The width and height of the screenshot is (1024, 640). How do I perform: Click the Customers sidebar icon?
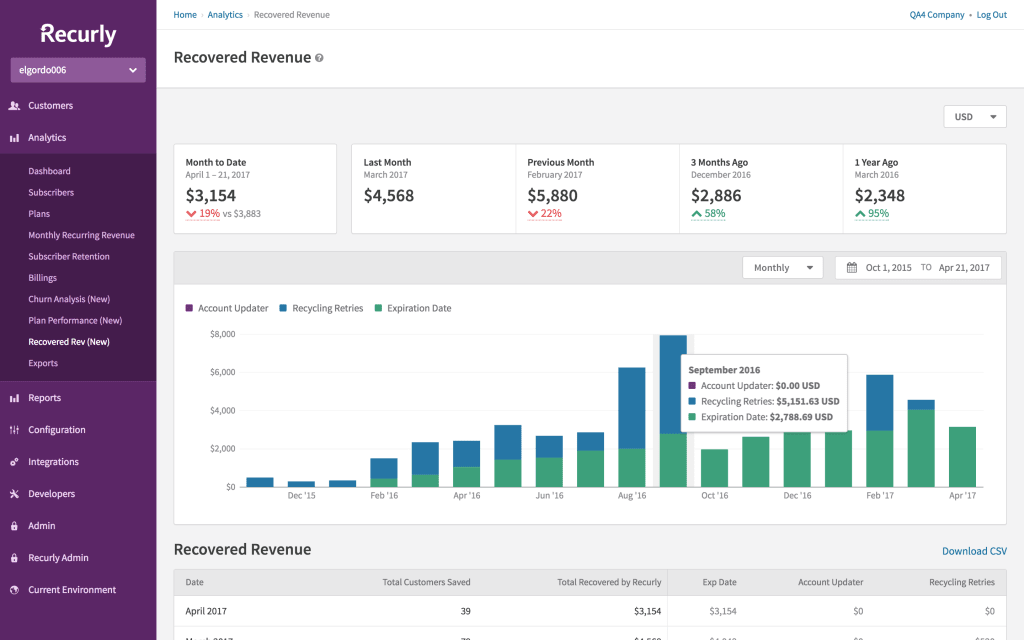(15, 105)
